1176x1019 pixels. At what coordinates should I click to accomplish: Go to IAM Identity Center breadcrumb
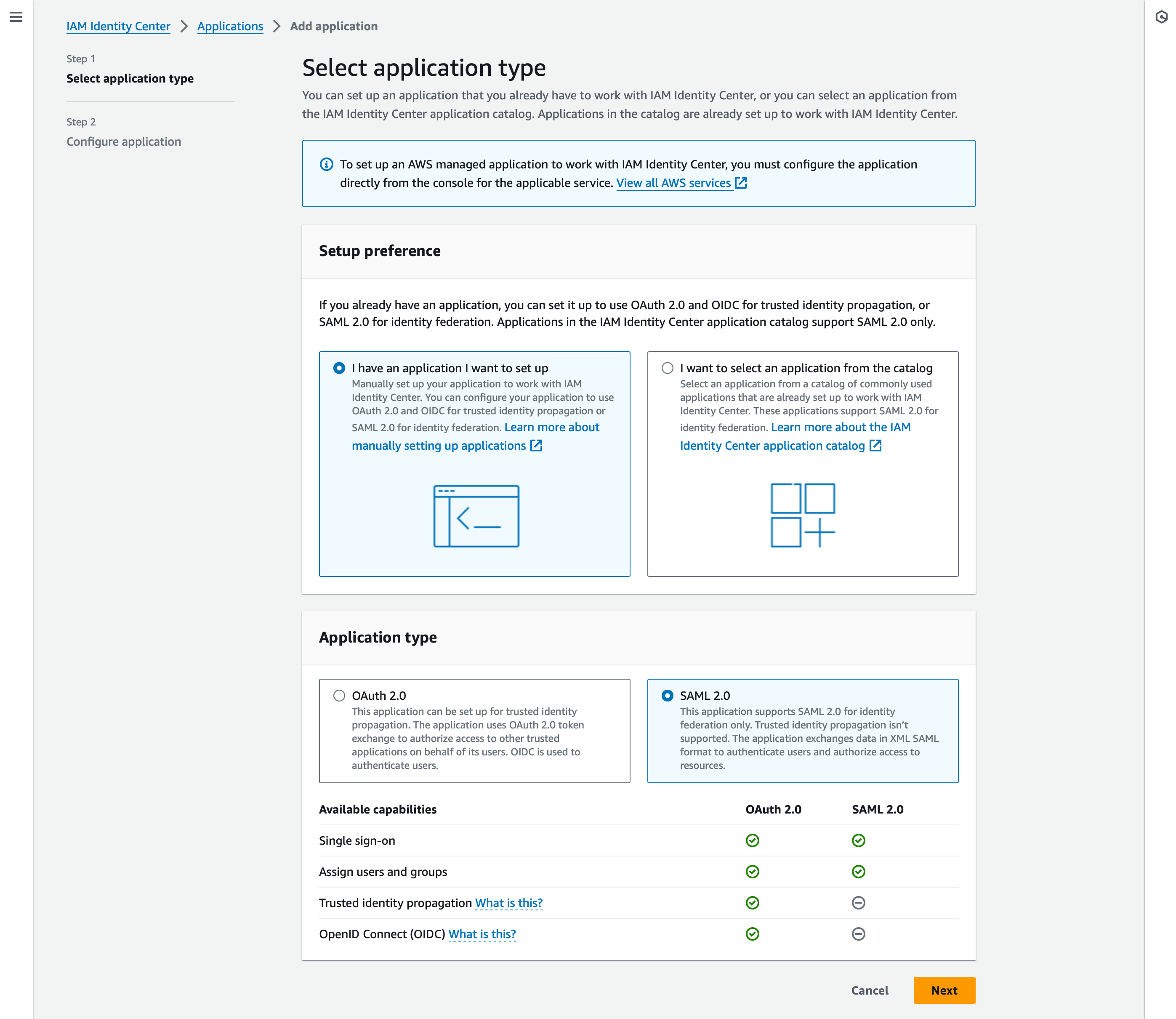coord(118,26)
